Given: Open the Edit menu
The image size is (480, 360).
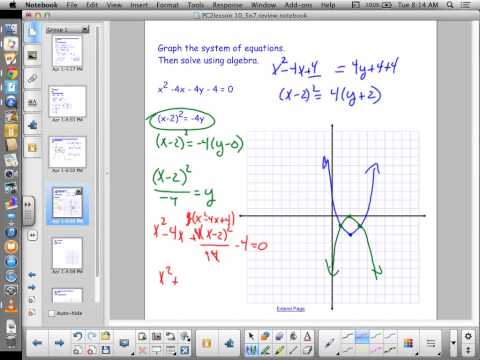Looking at the screenshot, I should [92, 5].
